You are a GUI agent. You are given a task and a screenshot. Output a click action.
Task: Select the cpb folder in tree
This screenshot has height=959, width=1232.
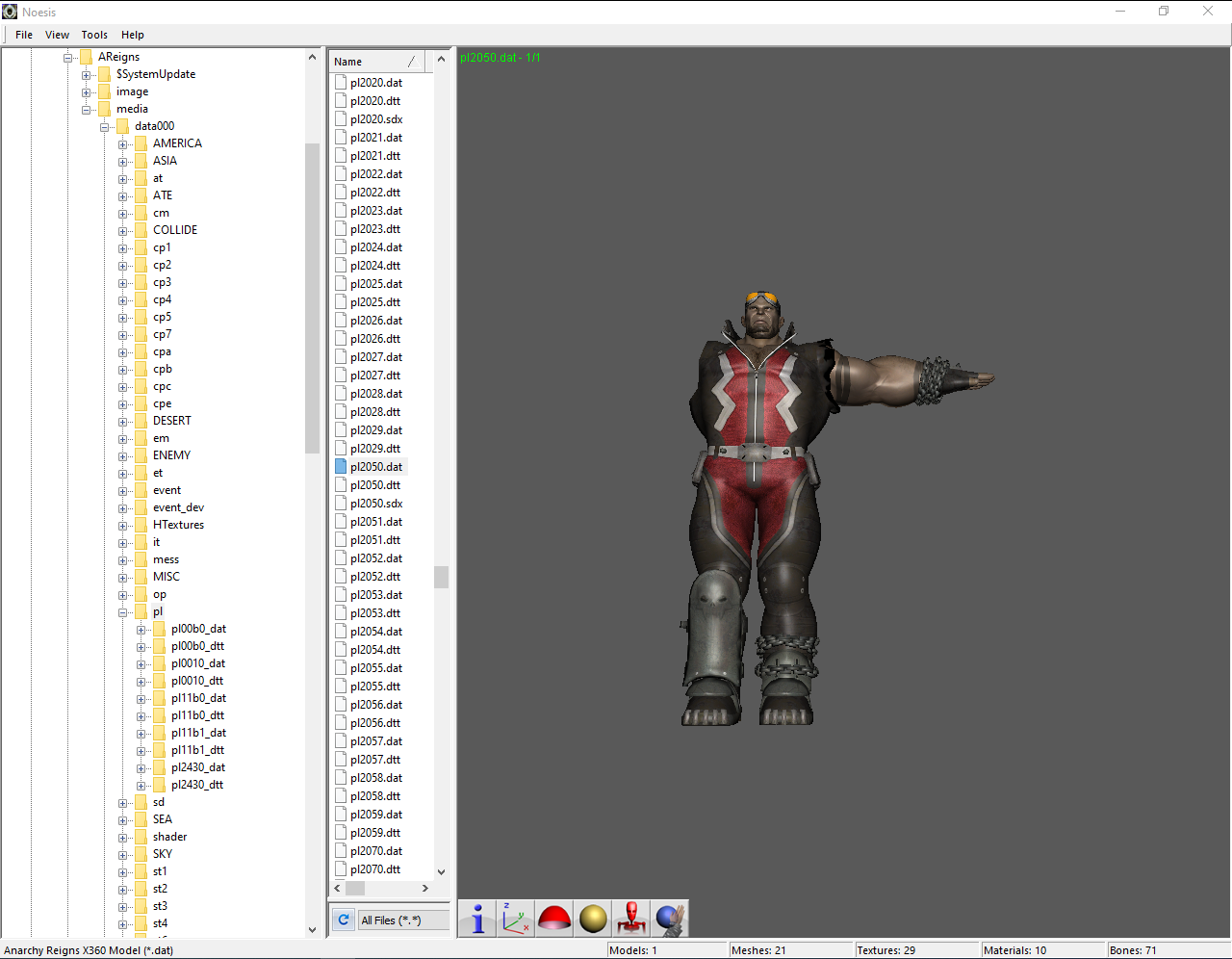click(163, 369)
